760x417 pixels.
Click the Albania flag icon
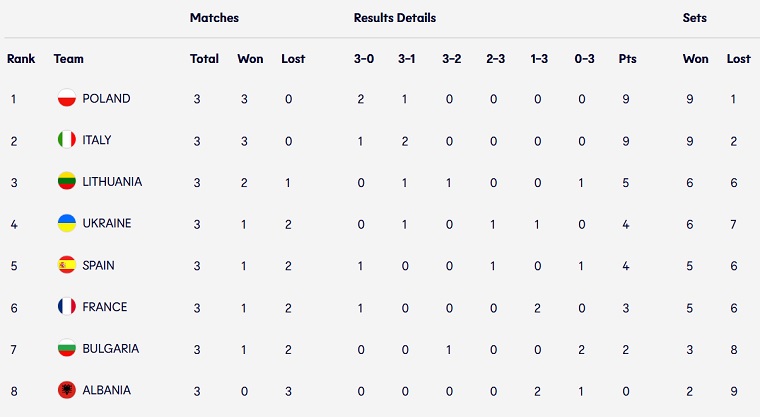[67, 390]
